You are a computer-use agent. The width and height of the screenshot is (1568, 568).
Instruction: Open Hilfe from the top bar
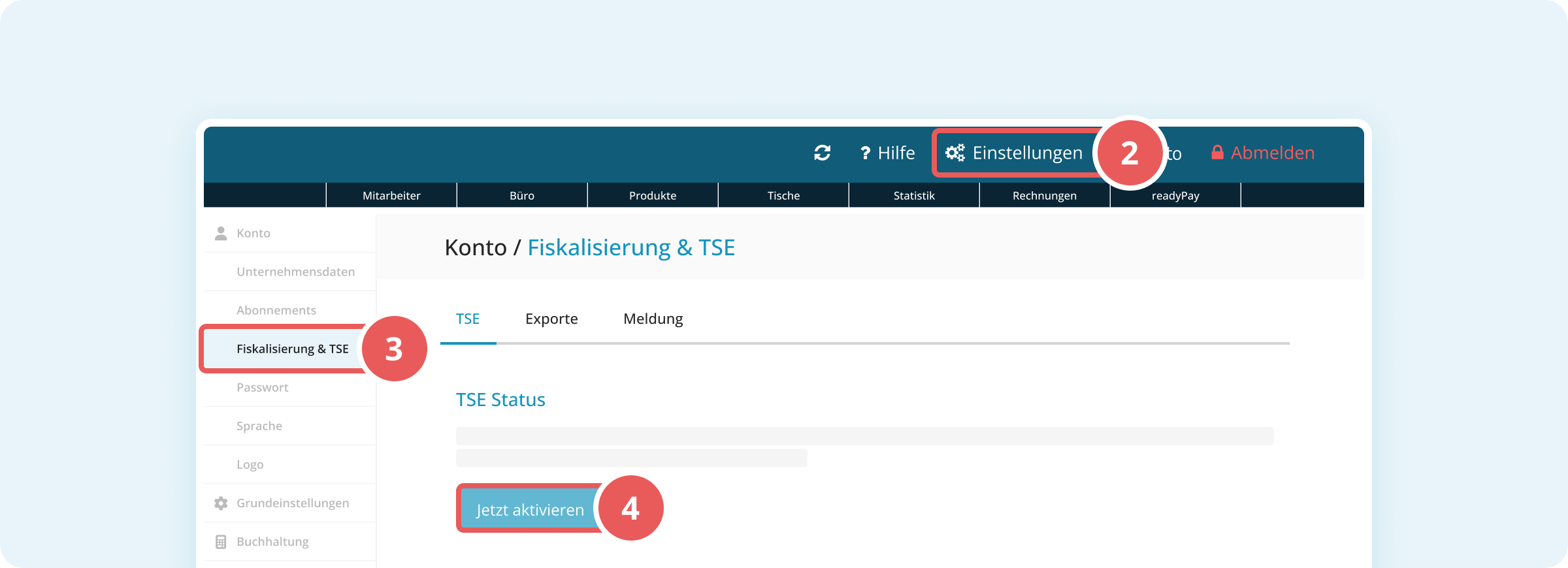pyautogui.click(x=887, y=153)
